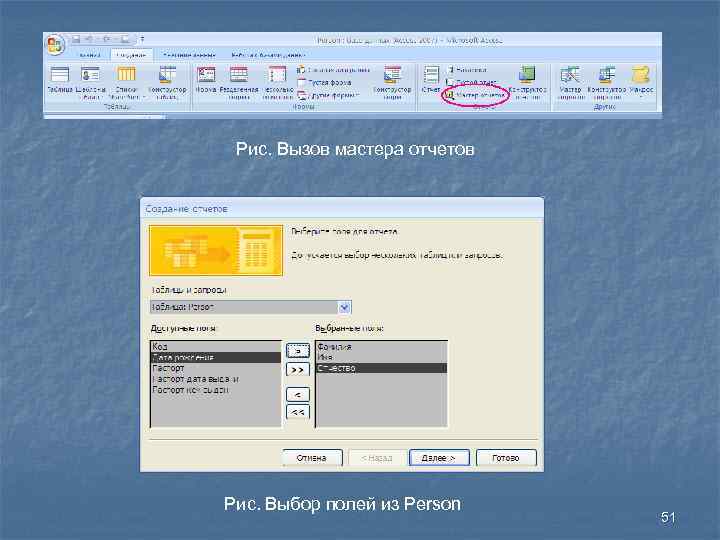Open Списки SharePoint lists button
Viewport: 720px width, 540px height.
pos(126,83)
